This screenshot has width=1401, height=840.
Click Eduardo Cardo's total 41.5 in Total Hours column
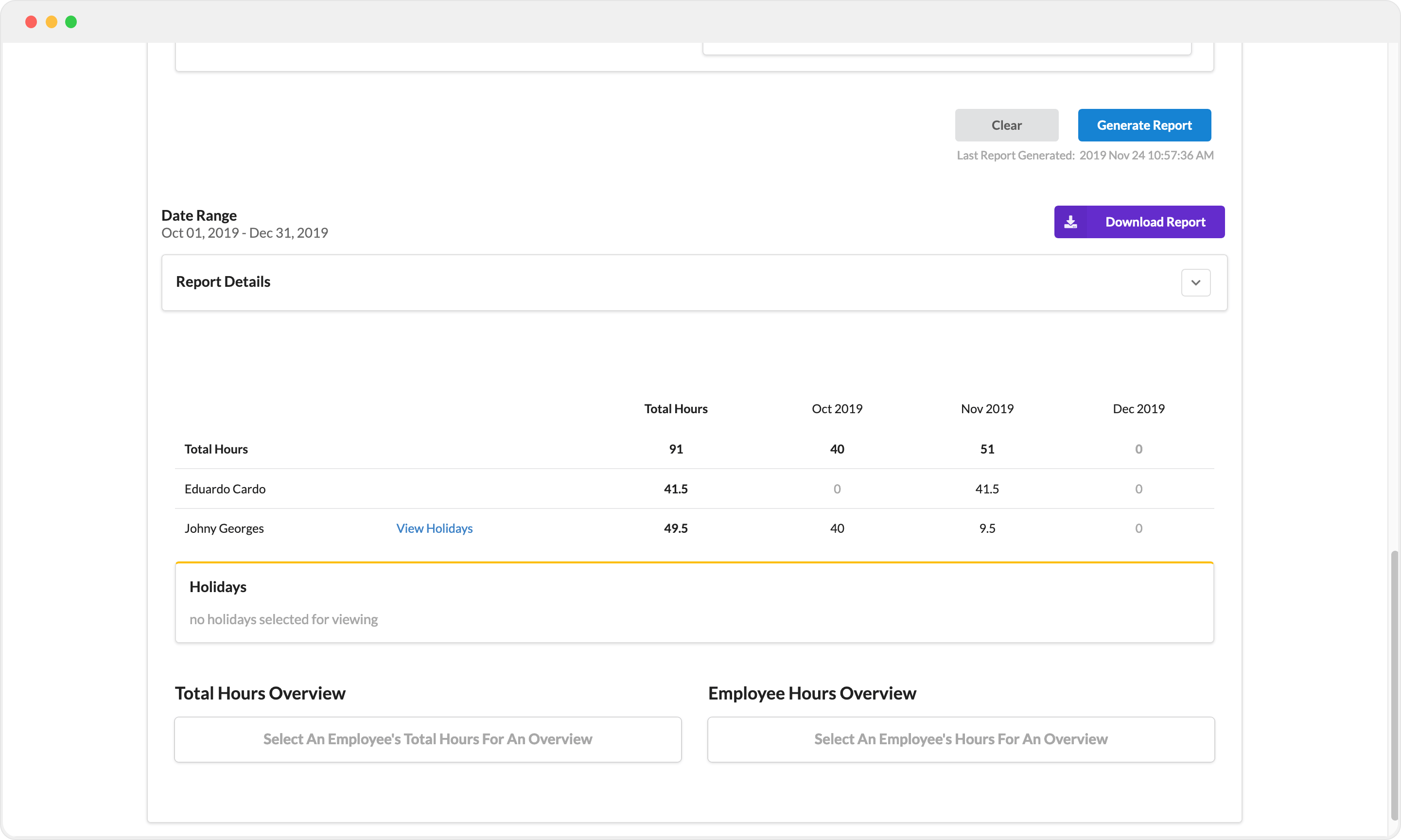tap(676, 489)
